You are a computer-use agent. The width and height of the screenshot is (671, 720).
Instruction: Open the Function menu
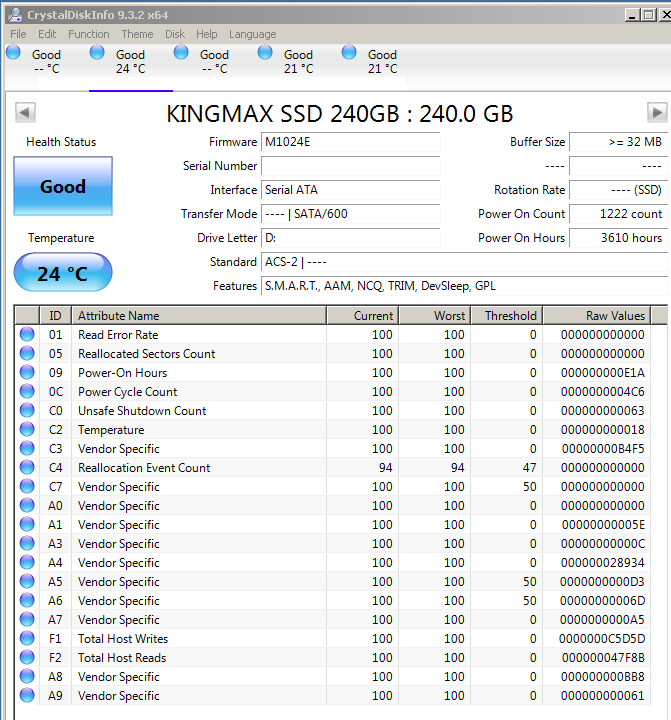click(x=89, y=34)
